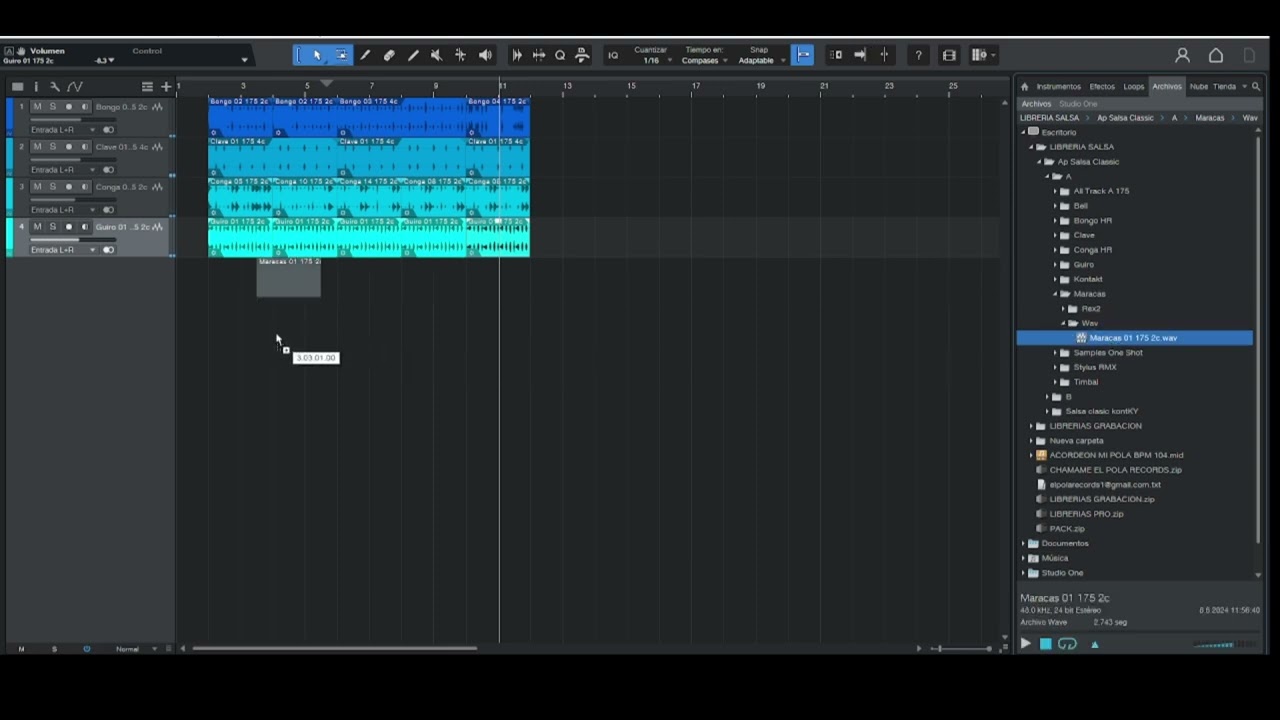
Task: Switch to the Nube browser tab
Action: [1198, 87]
